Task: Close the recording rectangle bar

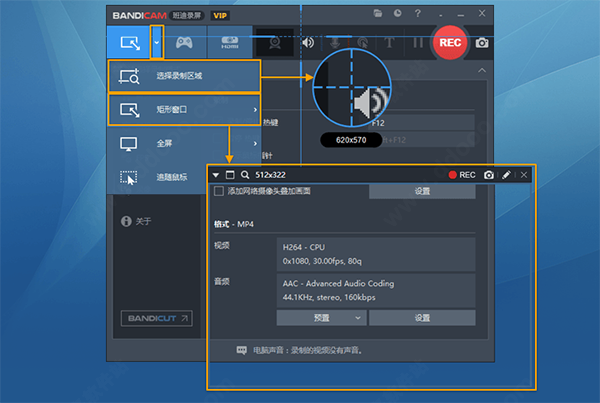Action: coord(524,175)
